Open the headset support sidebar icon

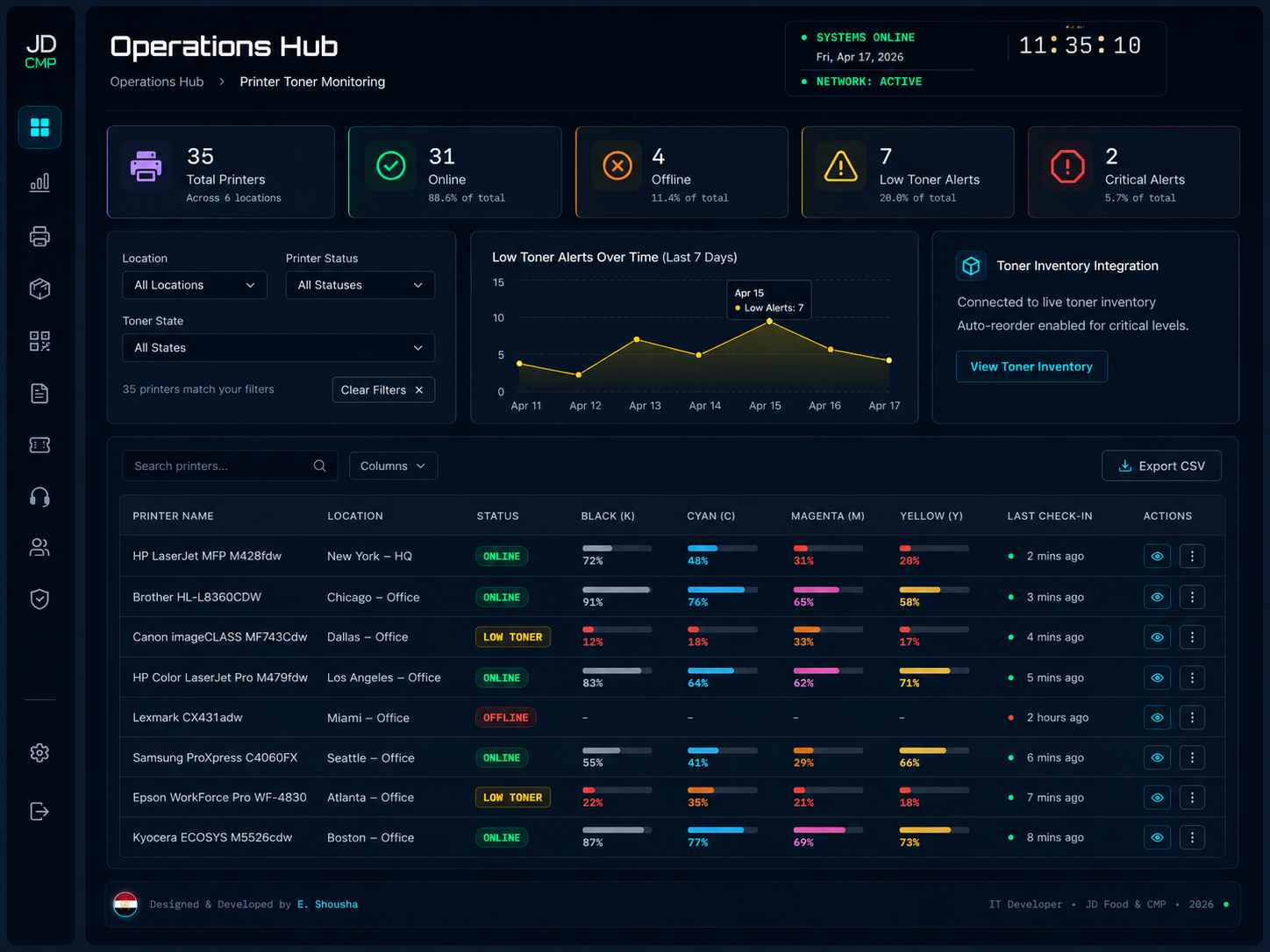pyautogui.click(x=39, y=497)
